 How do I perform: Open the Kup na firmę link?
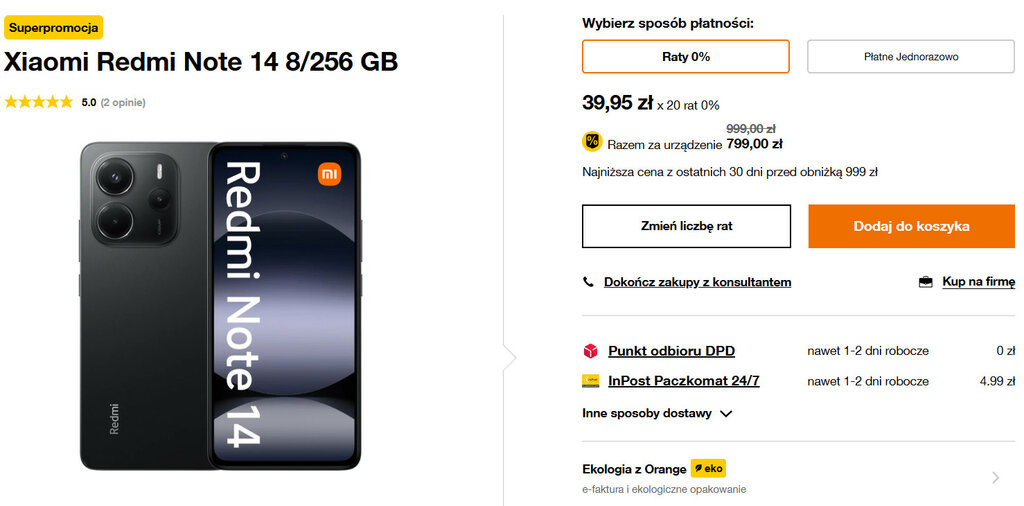[978, 282]
